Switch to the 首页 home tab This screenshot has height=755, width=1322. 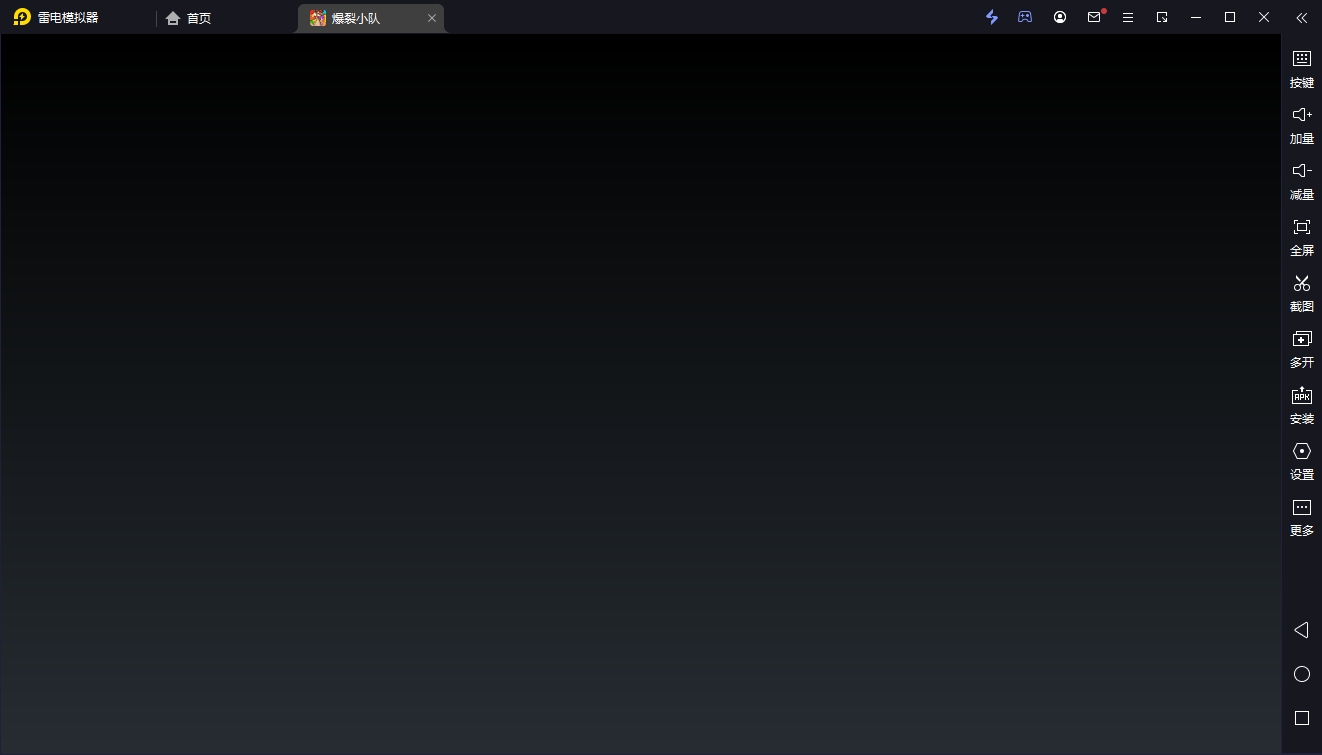(x=189, y=18)
